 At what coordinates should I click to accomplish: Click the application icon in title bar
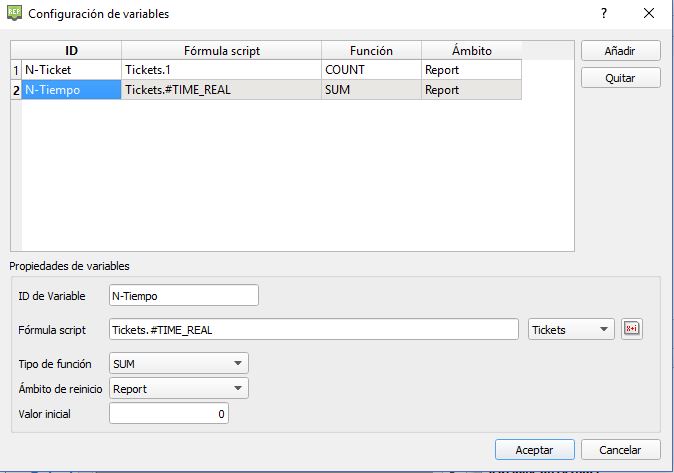(x=13, y=14)
